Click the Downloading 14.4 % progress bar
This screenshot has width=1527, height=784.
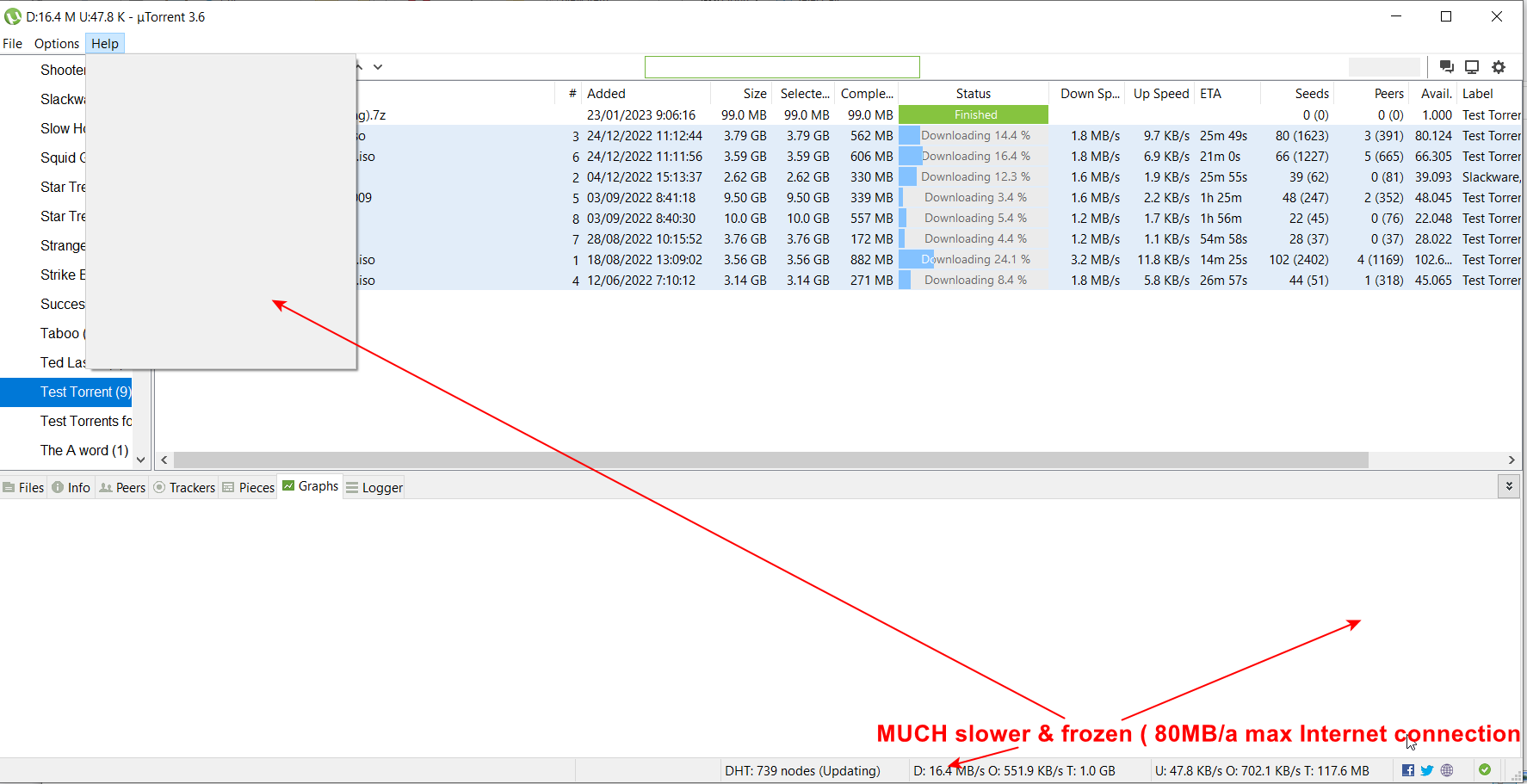974,135
